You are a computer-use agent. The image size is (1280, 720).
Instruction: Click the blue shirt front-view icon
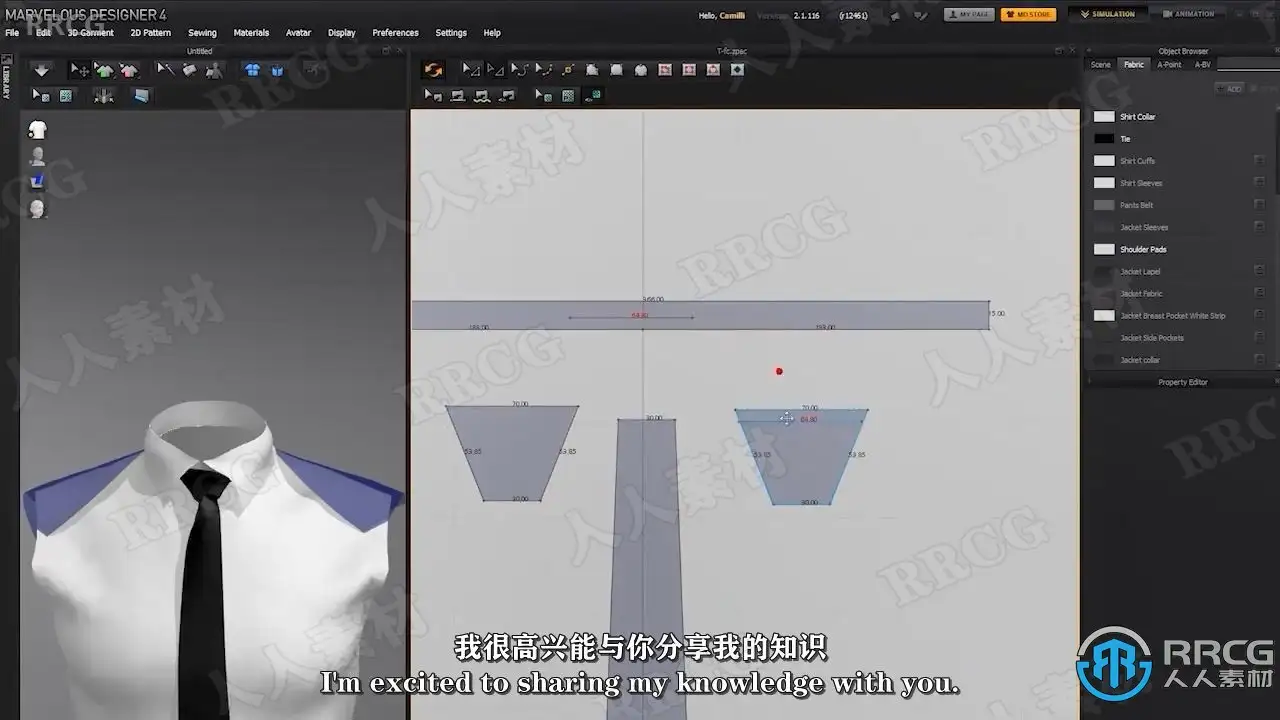252,70
